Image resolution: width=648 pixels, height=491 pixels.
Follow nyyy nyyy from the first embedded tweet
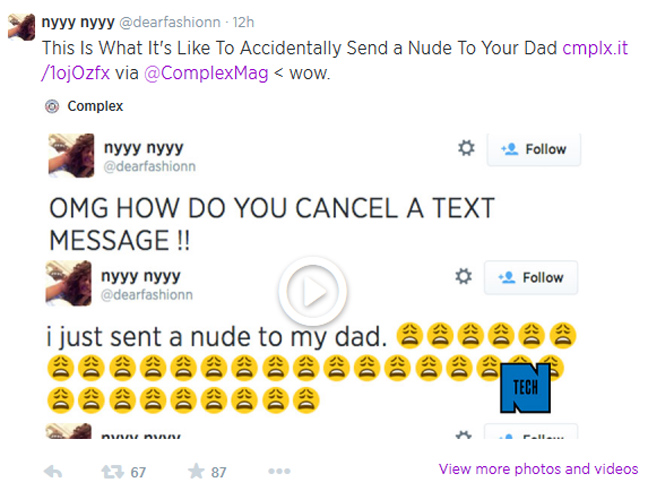click(534, 149)
